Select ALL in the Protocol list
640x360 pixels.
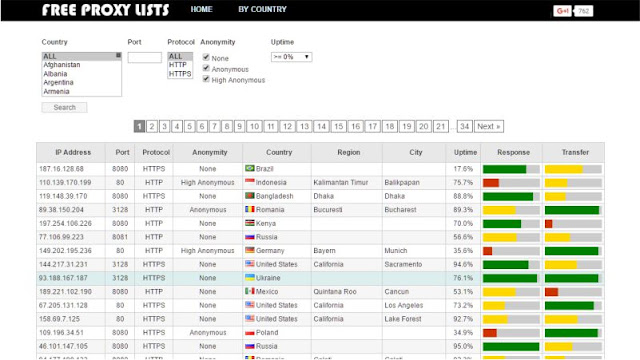pos(180,56)
